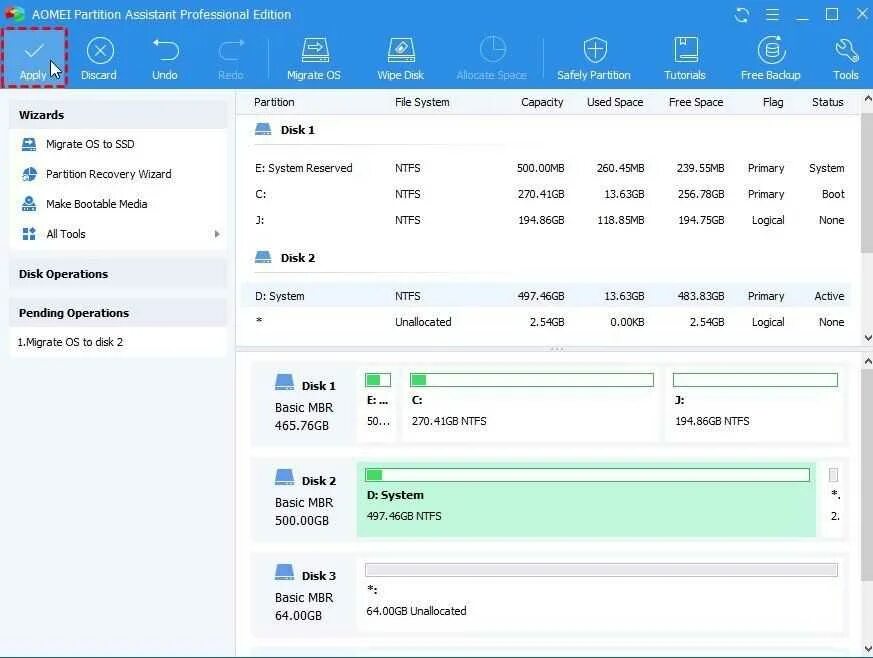Click the Apply toolbar icon
Screen dimensions: 873x658
pos(34,55)
